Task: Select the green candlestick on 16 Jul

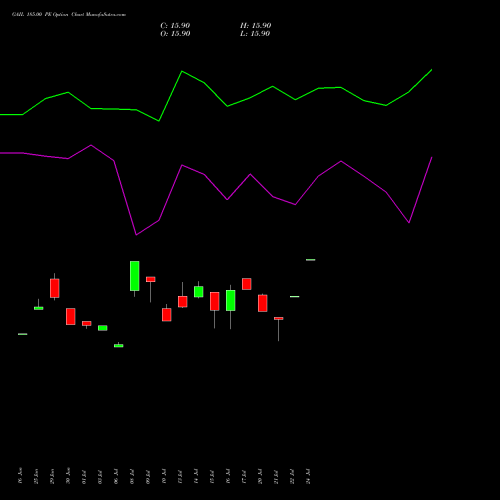Action: tap(231, 300)
